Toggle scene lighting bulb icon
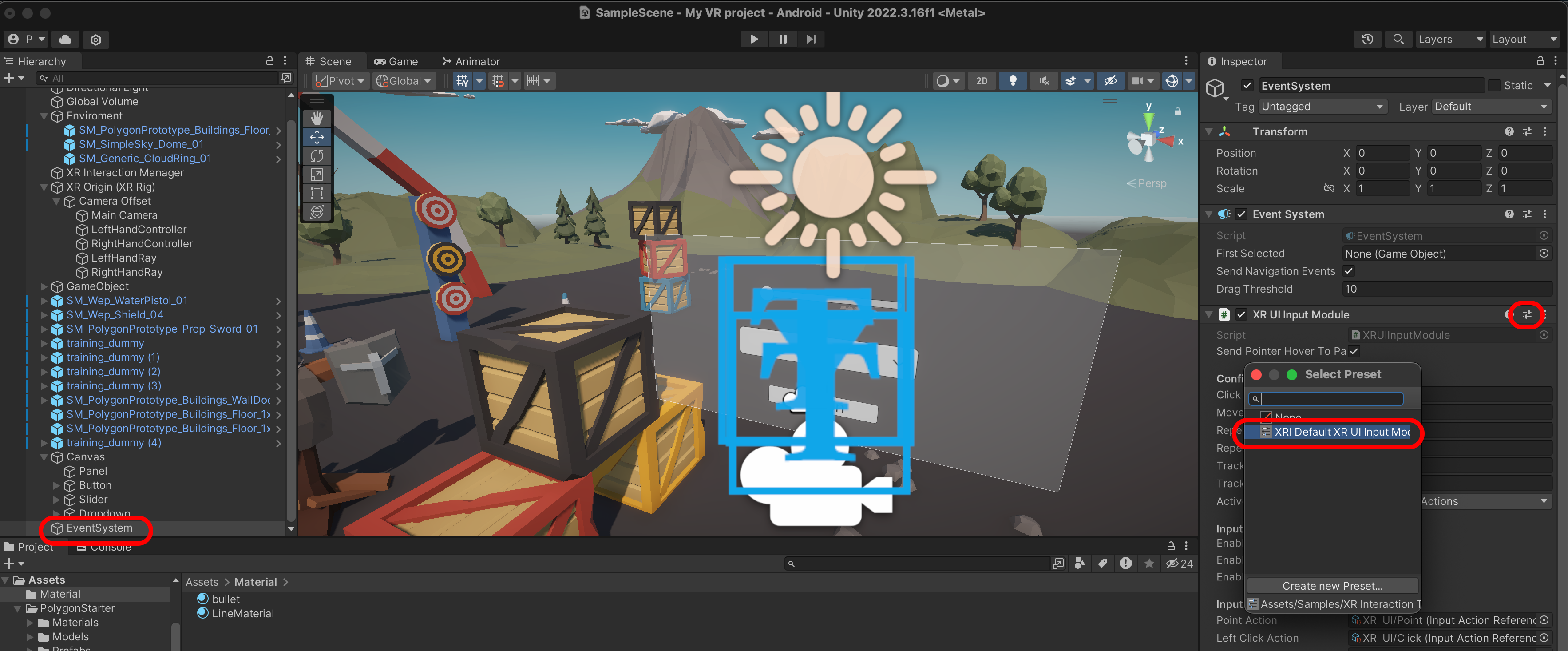The width and height of the screenshot is (1568, 651). (1012, 81)
